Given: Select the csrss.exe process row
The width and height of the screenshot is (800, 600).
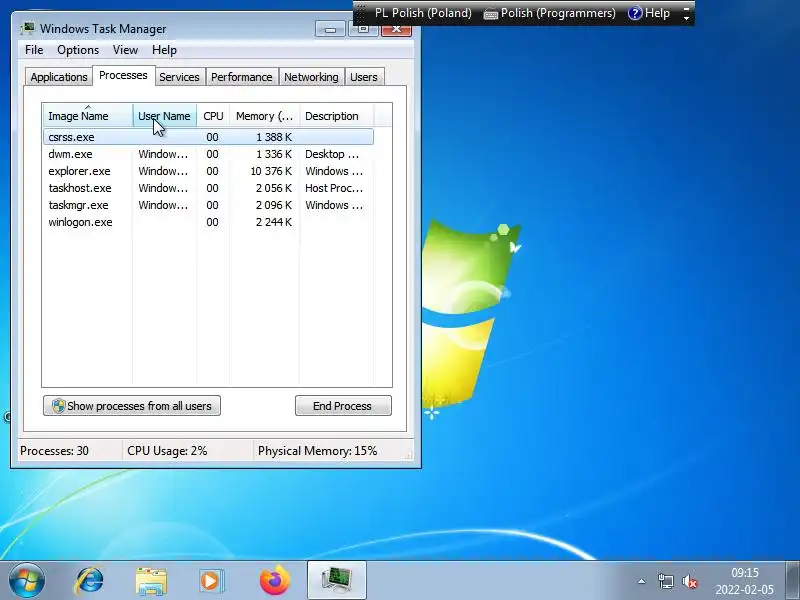Looking at the screenshot, I should [208, 137].
